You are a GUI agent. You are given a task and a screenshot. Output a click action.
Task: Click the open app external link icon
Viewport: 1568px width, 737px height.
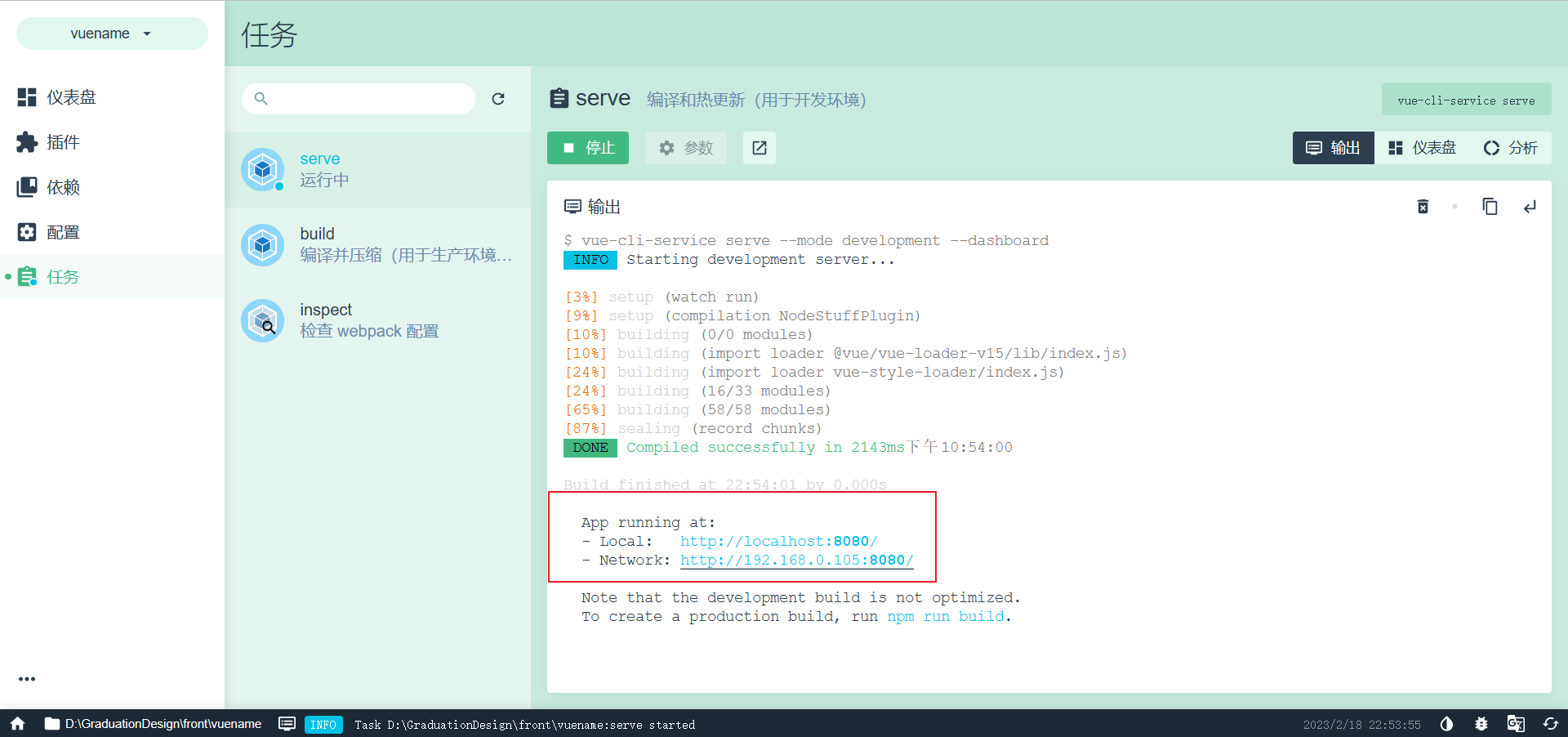point(759,148)
